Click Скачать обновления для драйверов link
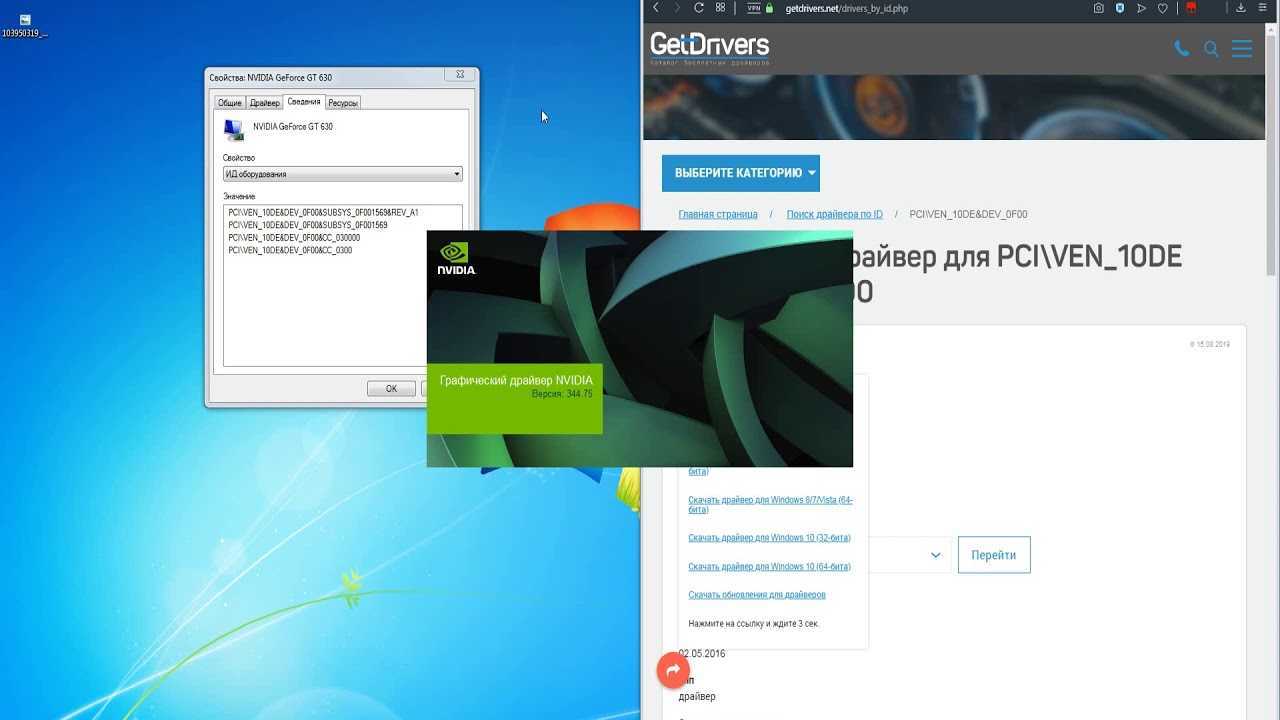Viewport: 1280px width, 720px height. pos(757,595)
